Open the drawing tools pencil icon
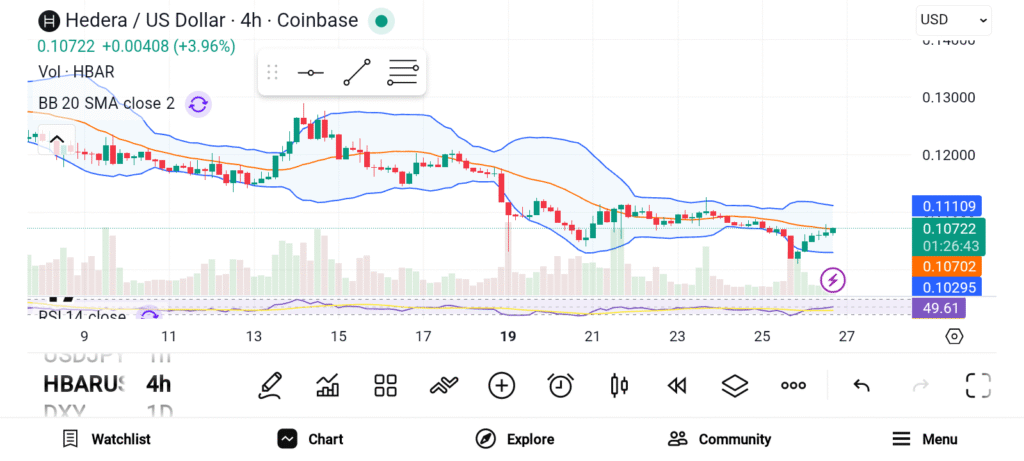The image size is (1024, 461). point(269,385)
